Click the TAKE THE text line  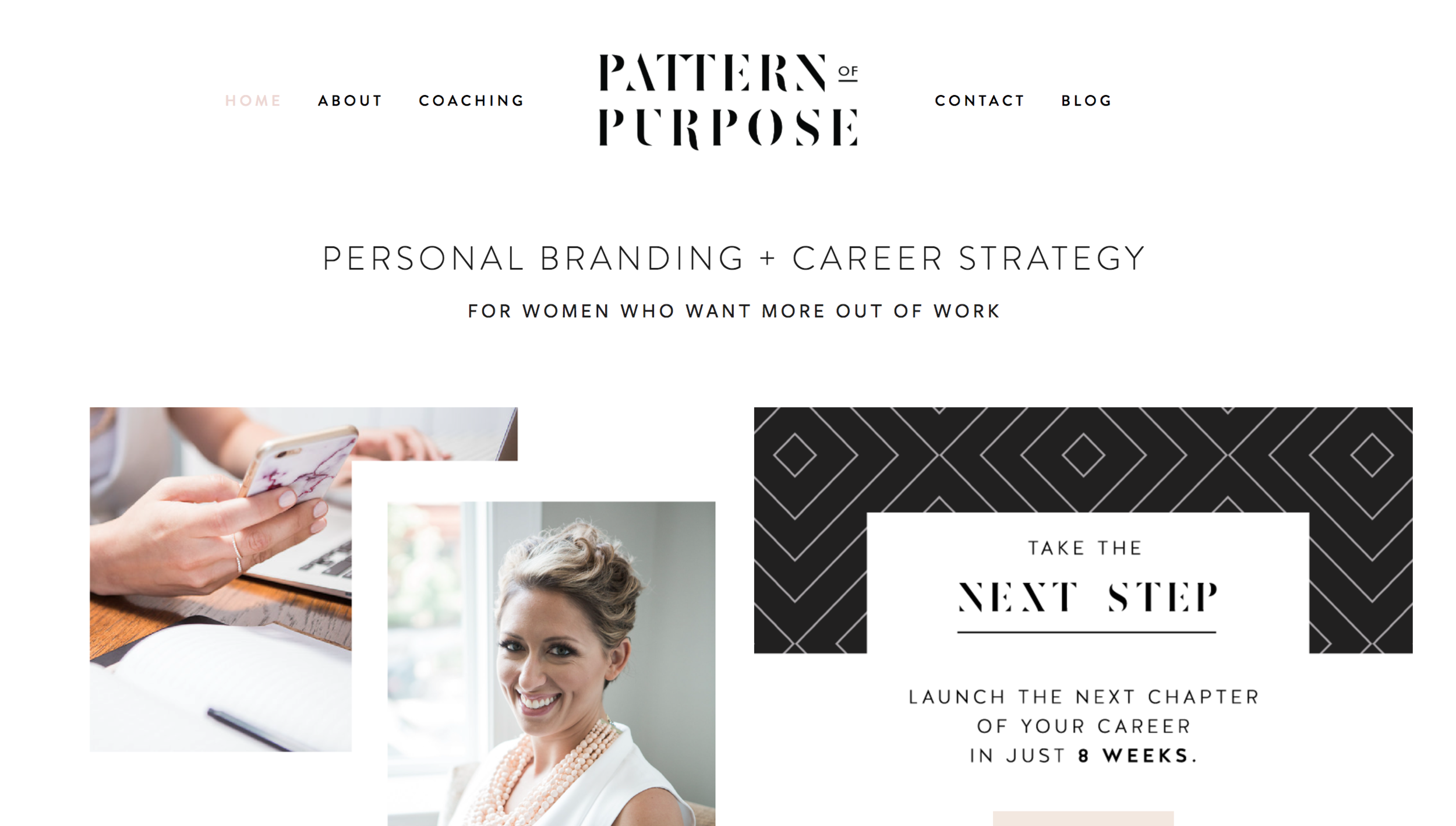point(1084,548)
